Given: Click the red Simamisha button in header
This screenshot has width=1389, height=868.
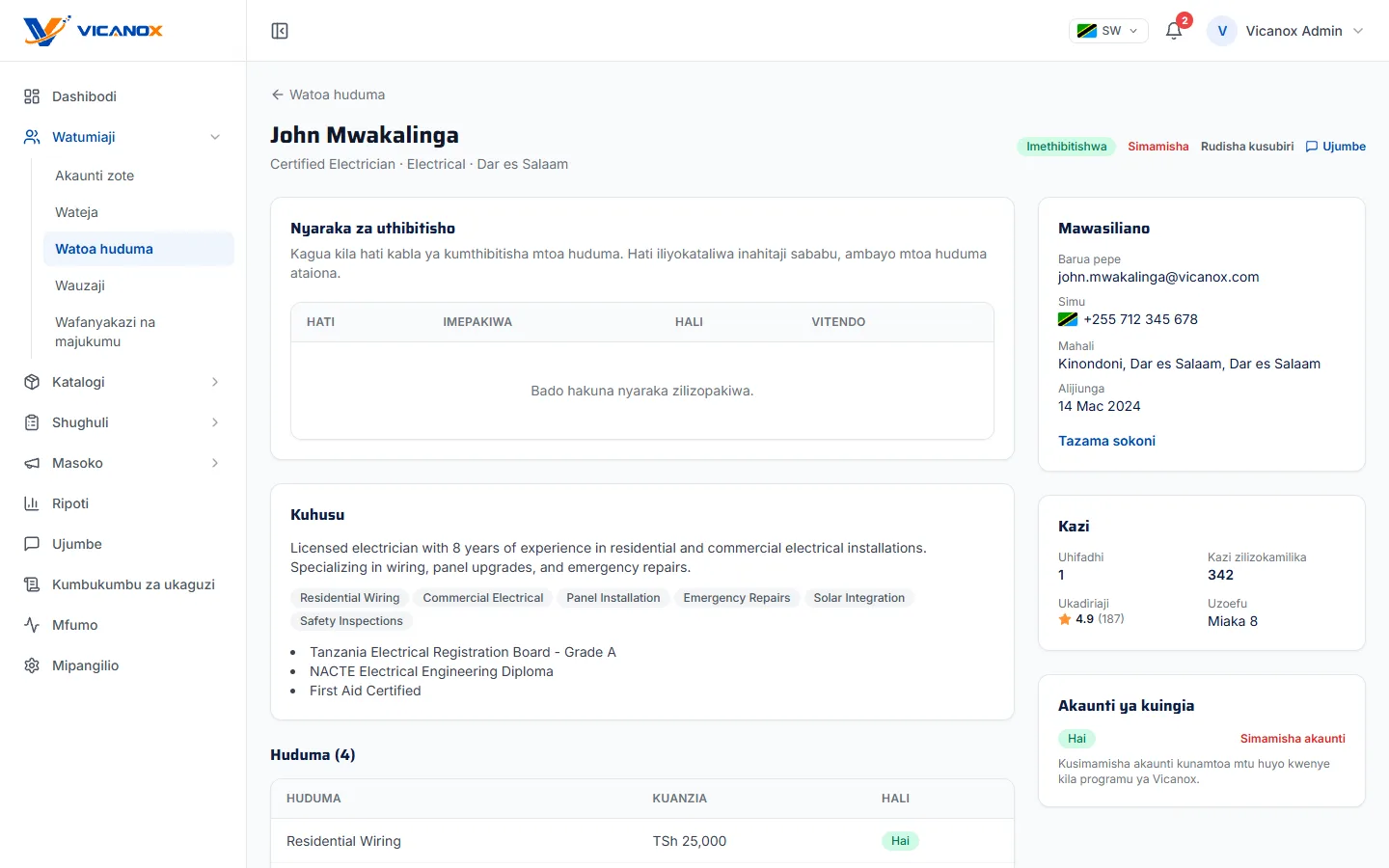Looking at the screenshot, I should coord(1158,147).
